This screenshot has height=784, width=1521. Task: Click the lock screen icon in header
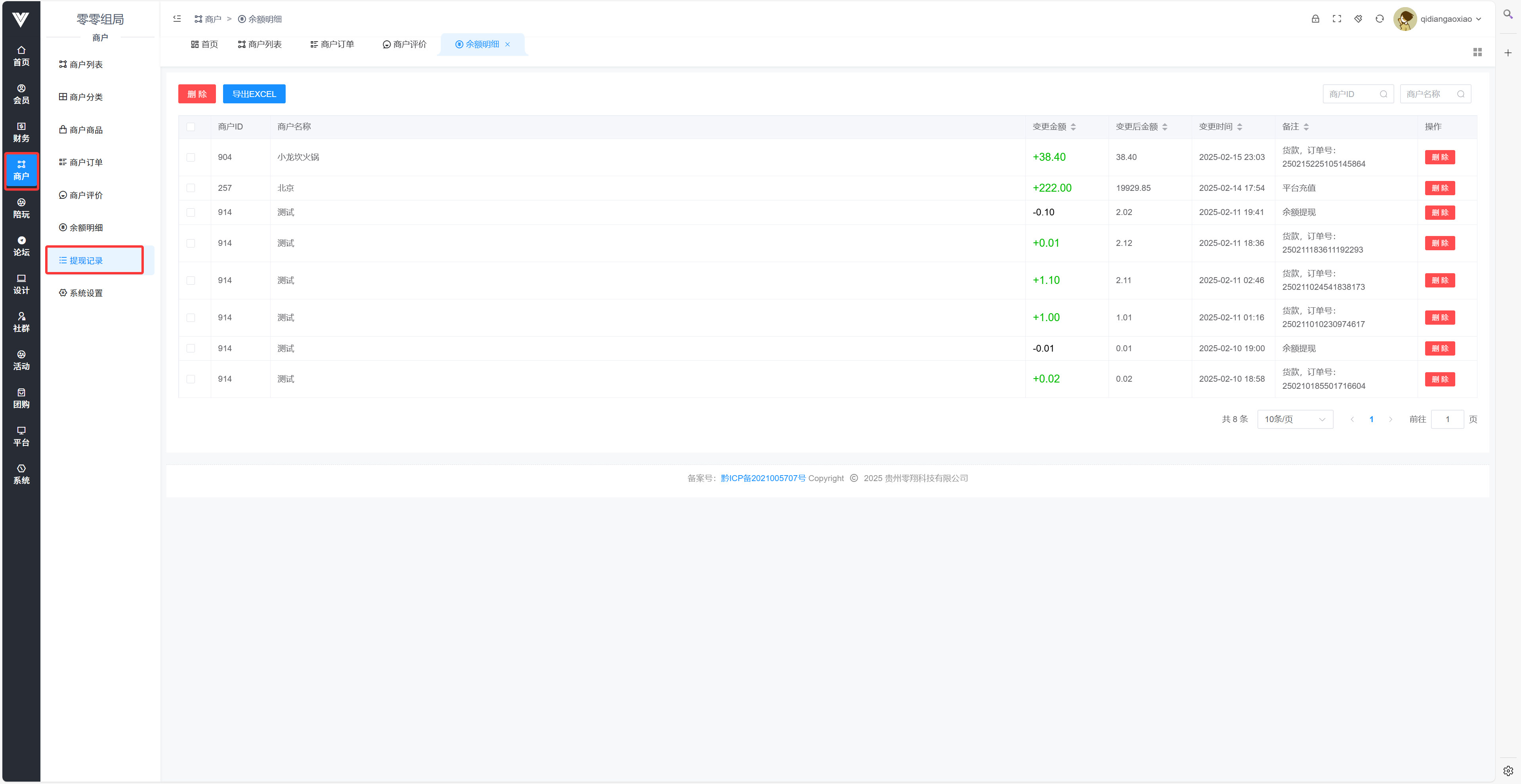point(1315,19)
